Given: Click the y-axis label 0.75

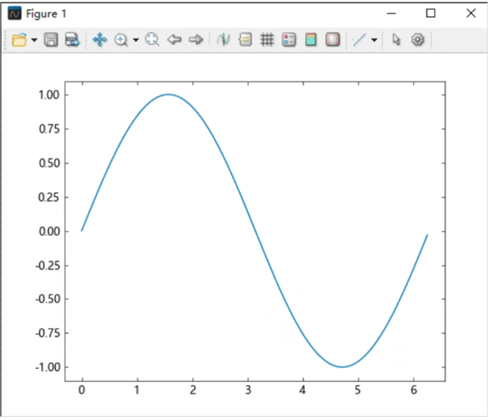Looking at the screenshot, I should 49,129.
